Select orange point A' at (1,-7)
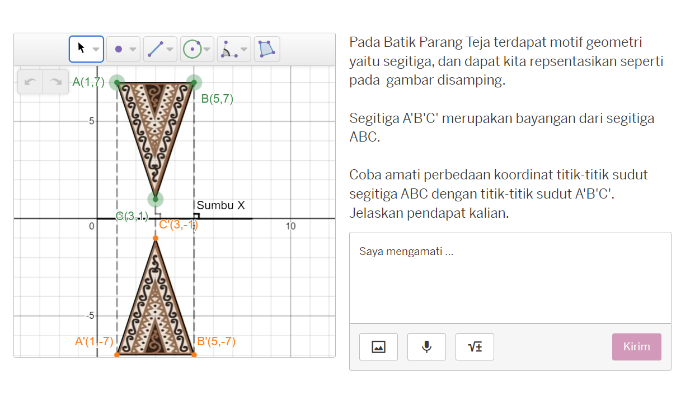This screenshot has width=676, height=400. coord(117,354)
